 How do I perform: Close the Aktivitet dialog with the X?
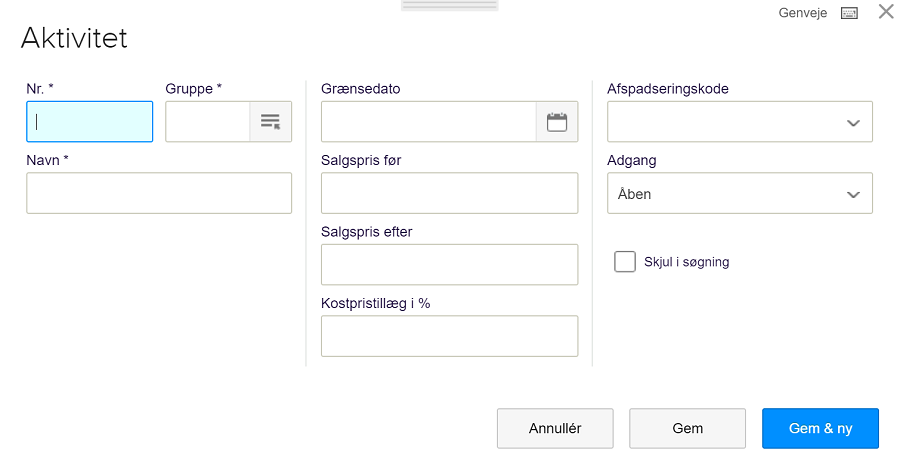886,11
